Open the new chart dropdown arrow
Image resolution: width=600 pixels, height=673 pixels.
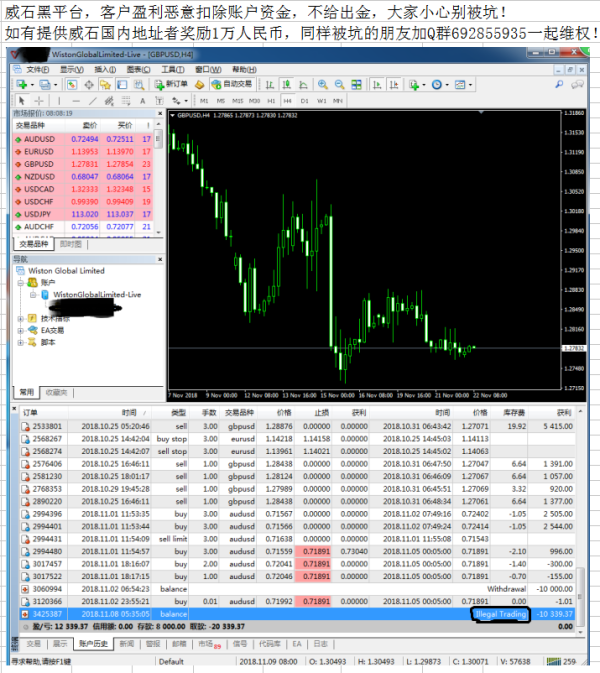pyautogui.click(x=32, y=85)
